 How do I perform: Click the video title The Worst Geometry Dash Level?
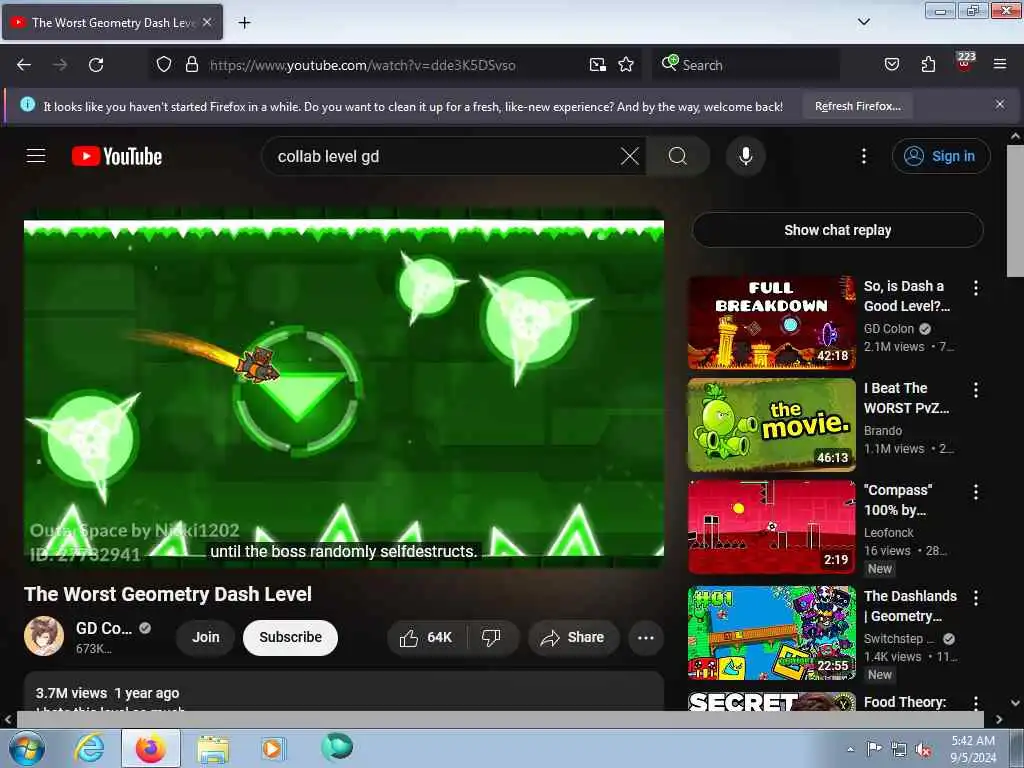click(168, 594)
